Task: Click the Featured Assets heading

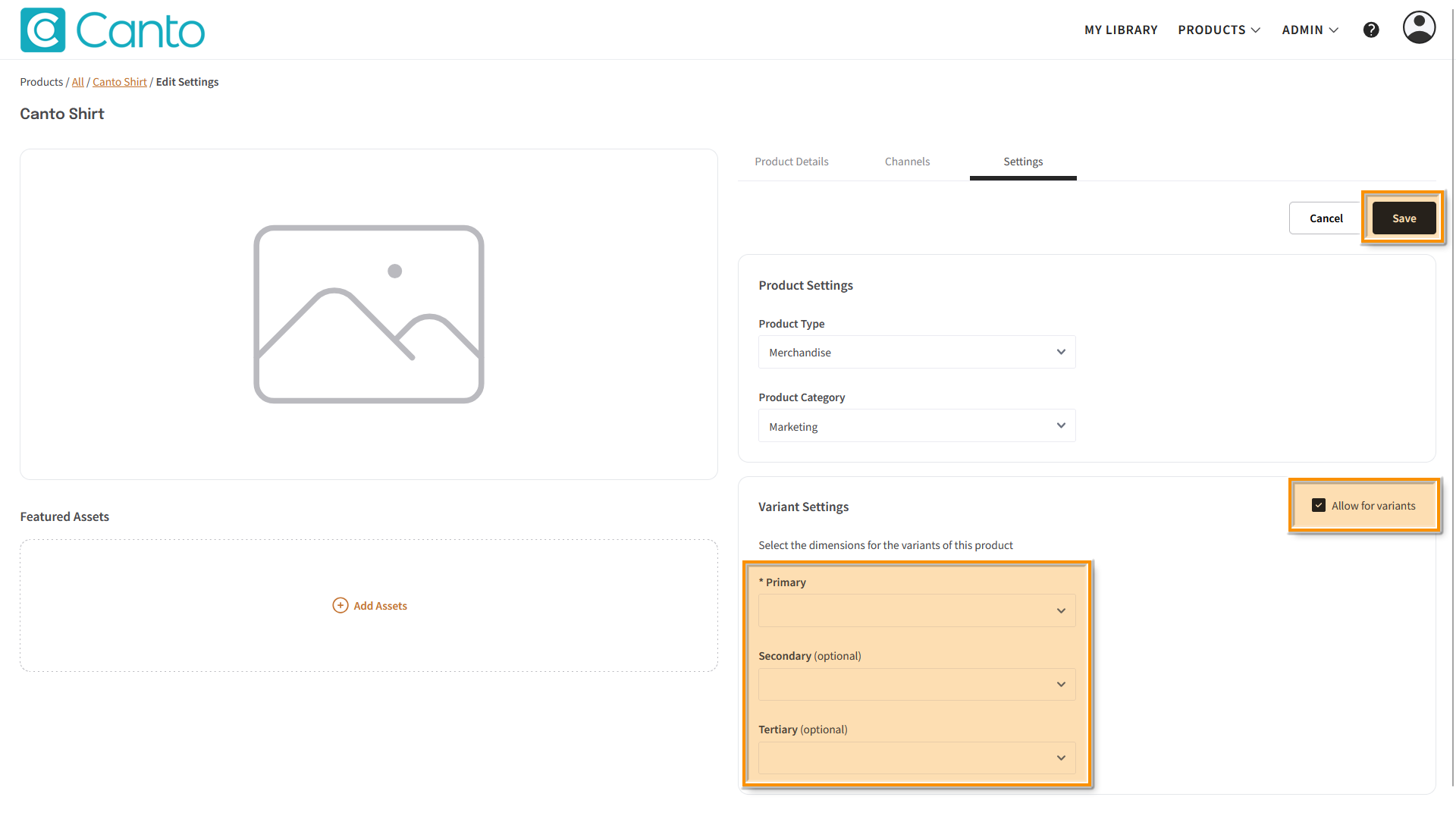Action: [x=64, y=516]
